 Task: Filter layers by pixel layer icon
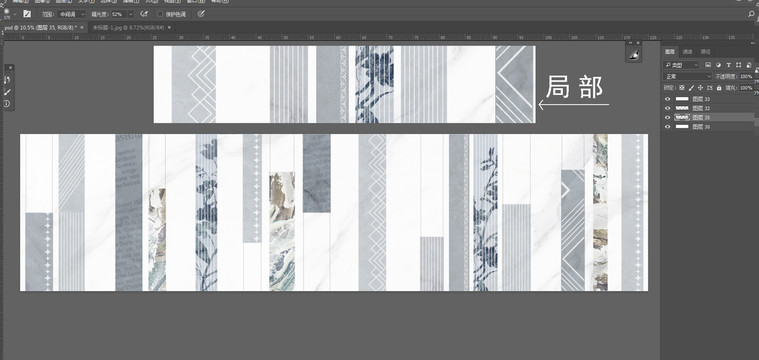[708, 65]
